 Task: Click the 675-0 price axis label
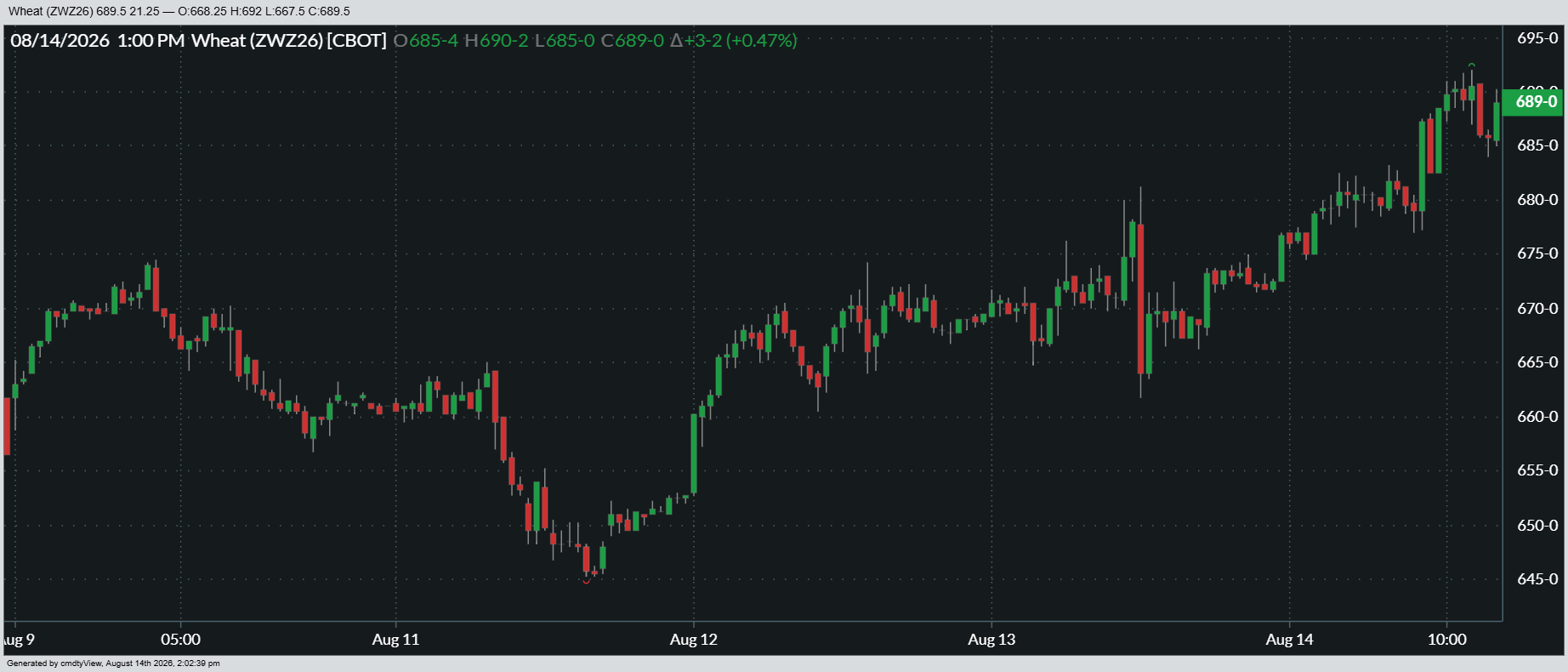tap(1537, 253)
